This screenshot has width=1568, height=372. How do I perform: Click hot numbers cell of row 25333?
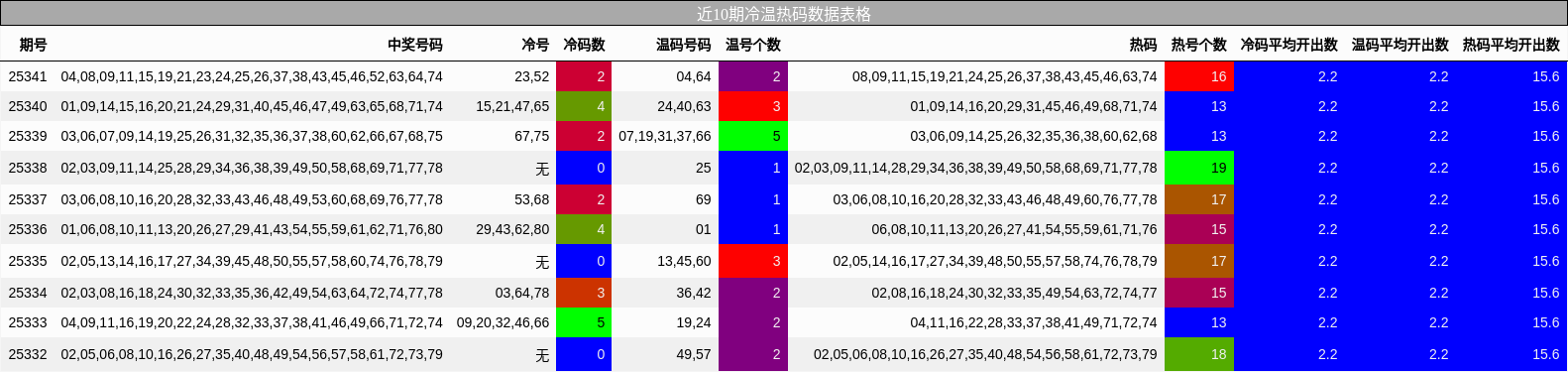click(1034, 322)
